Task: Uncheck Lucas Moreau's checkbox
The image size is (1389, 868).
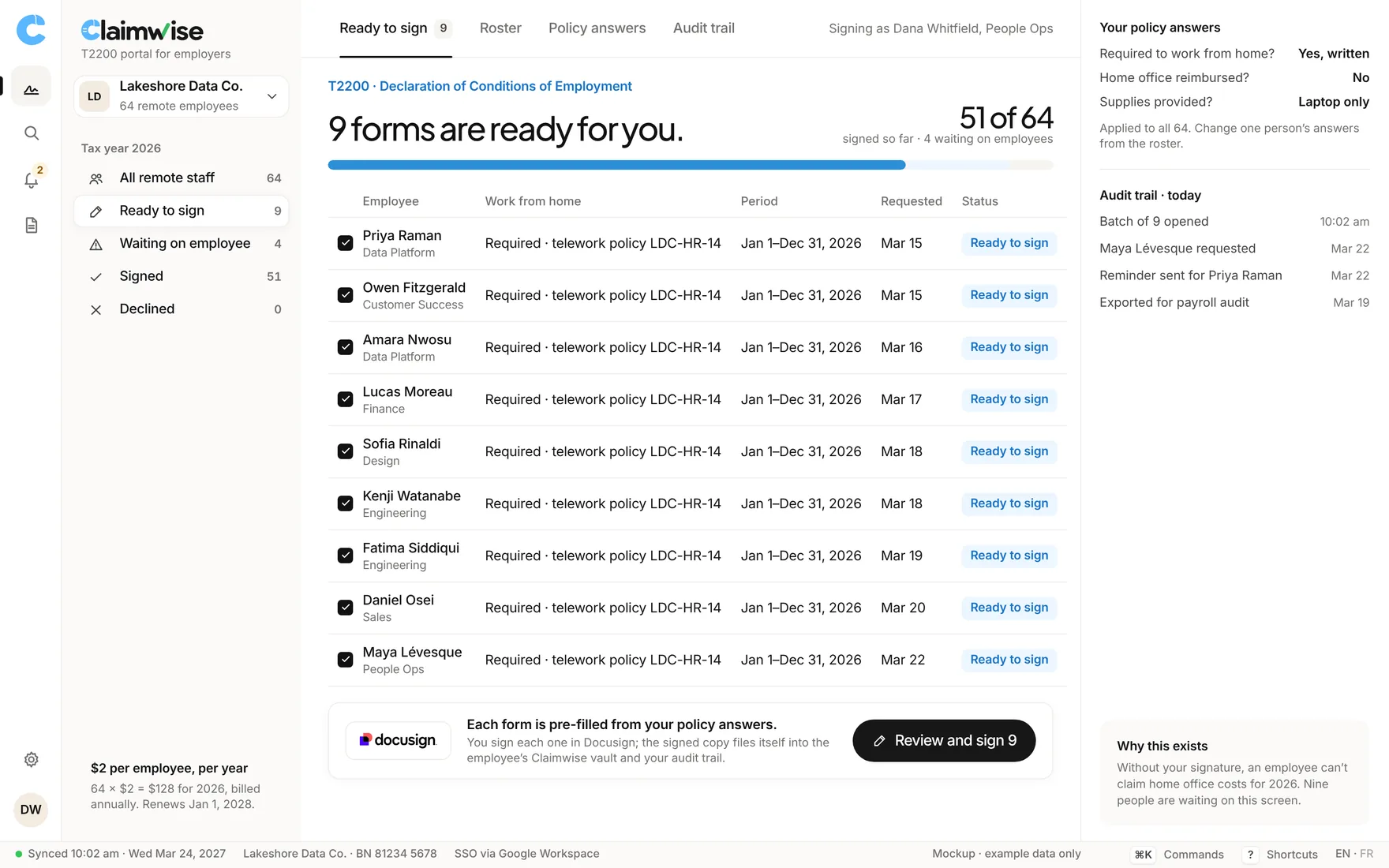Action: [x=345, y=399]
